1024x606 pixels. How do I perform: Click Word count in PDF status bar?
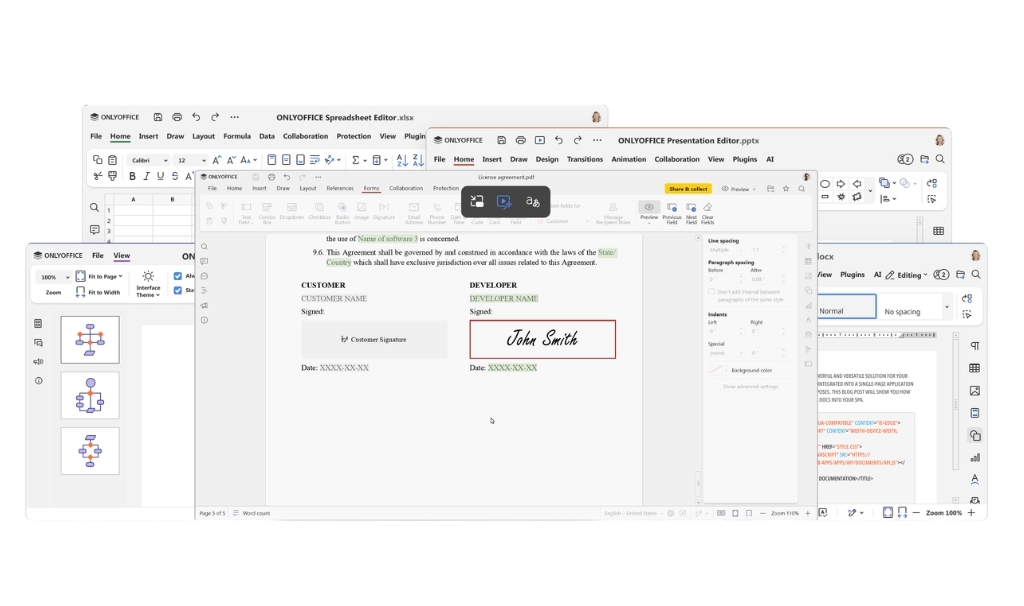[x=251, y=513]
